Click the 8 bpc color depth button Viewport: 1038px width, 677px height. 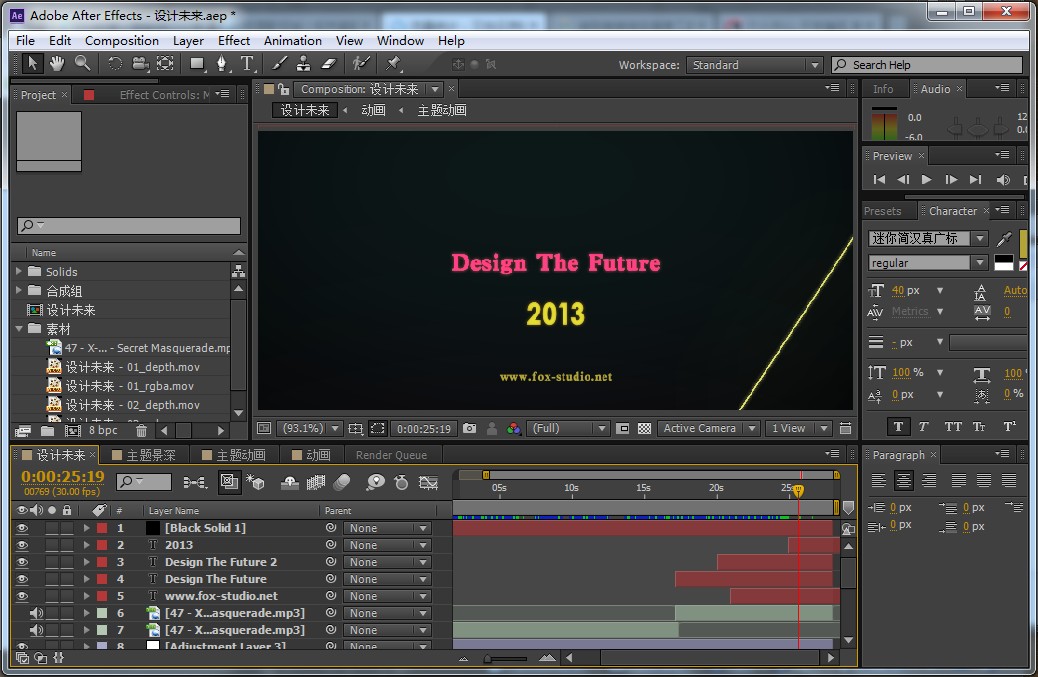(x=103, y=430)
